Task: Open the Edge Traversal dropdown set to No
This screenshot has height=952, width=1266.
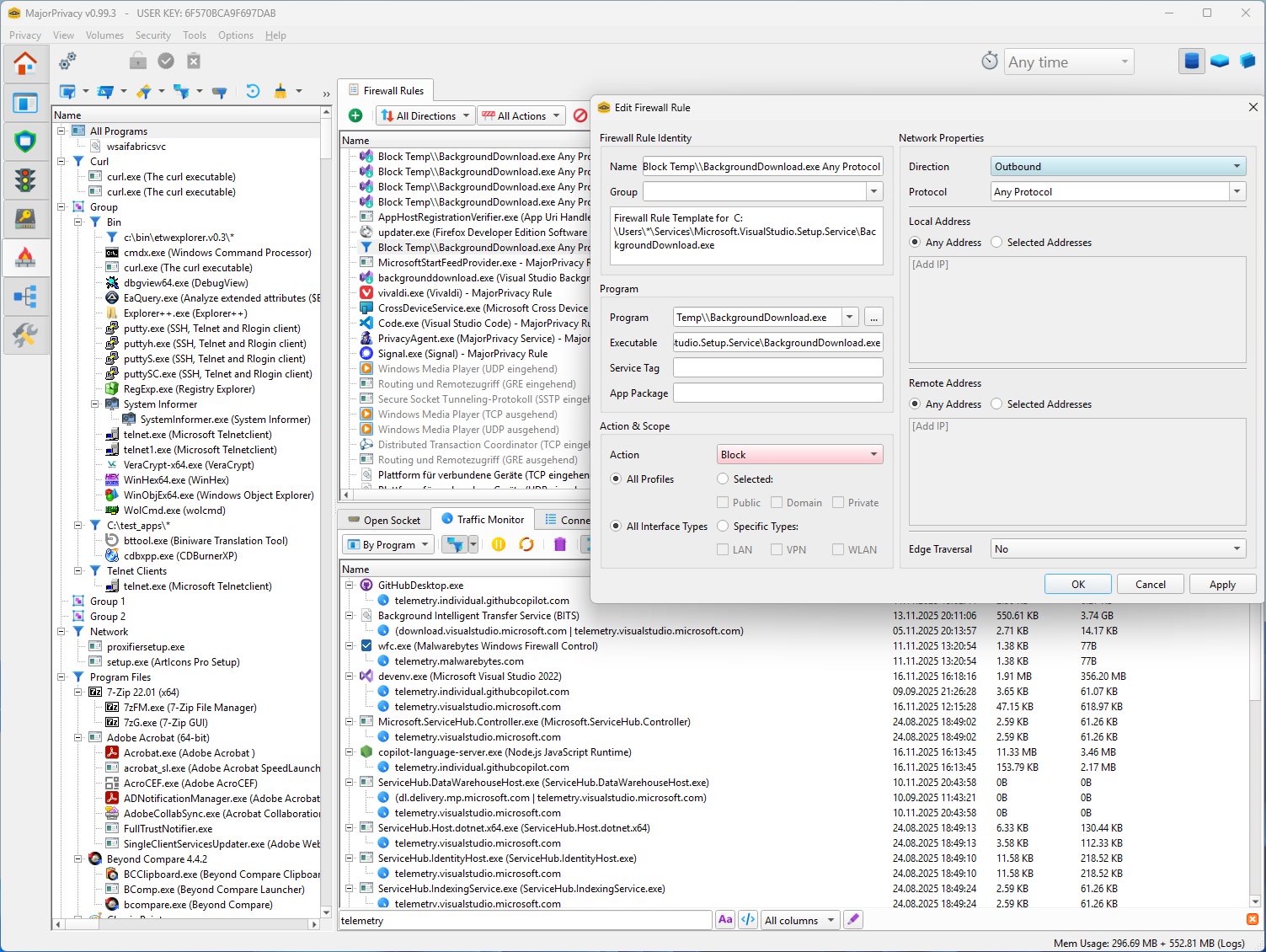Action: (x=1118, y=548)
